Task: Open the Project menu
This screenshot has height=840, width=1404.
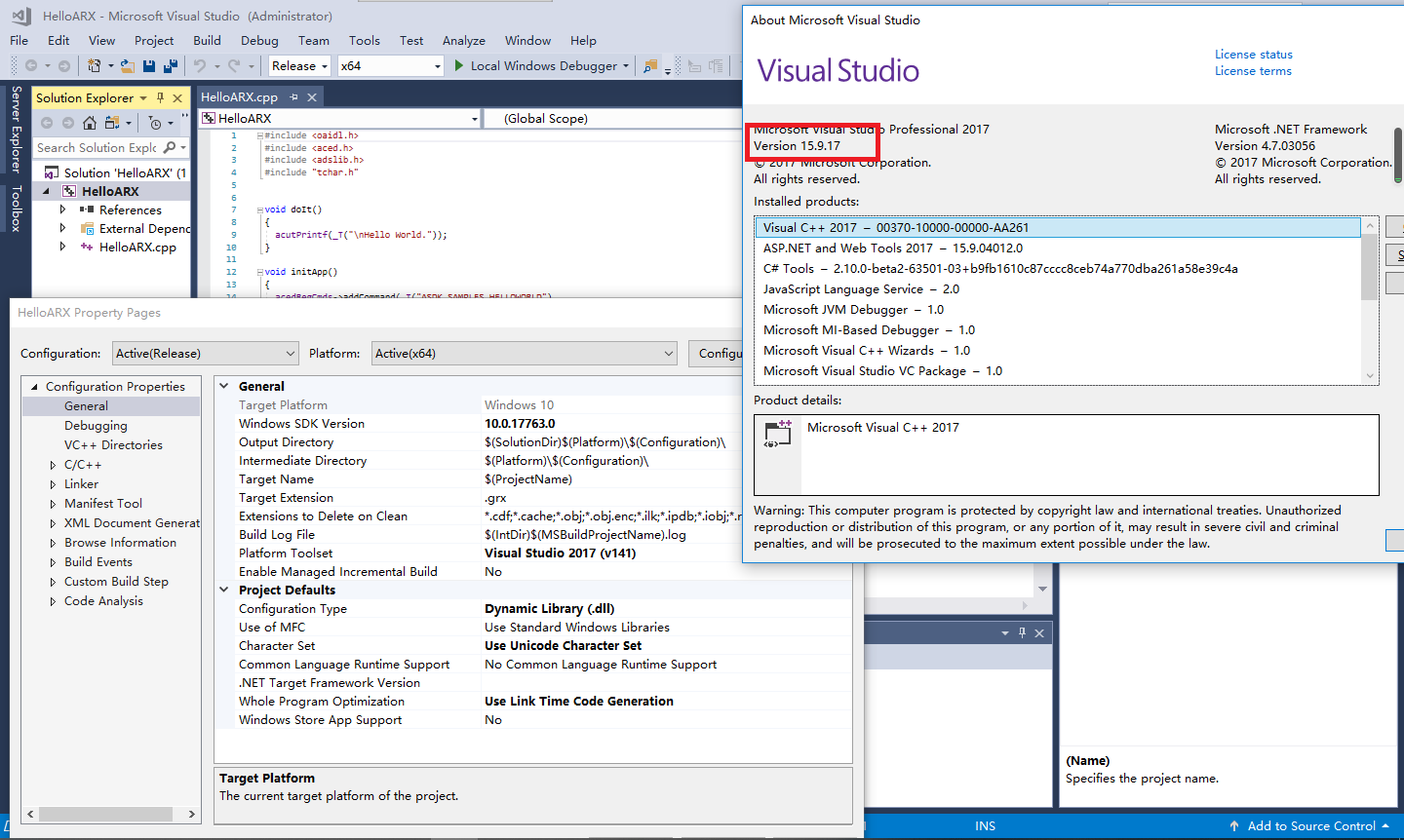Action: point(154,40)
